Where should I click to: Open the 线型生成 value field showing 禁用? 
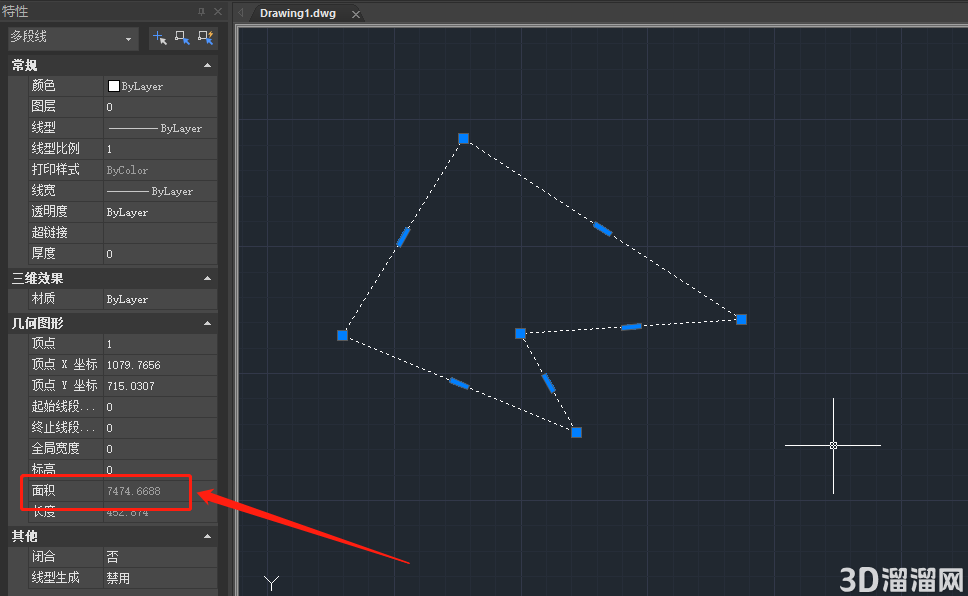160,578
